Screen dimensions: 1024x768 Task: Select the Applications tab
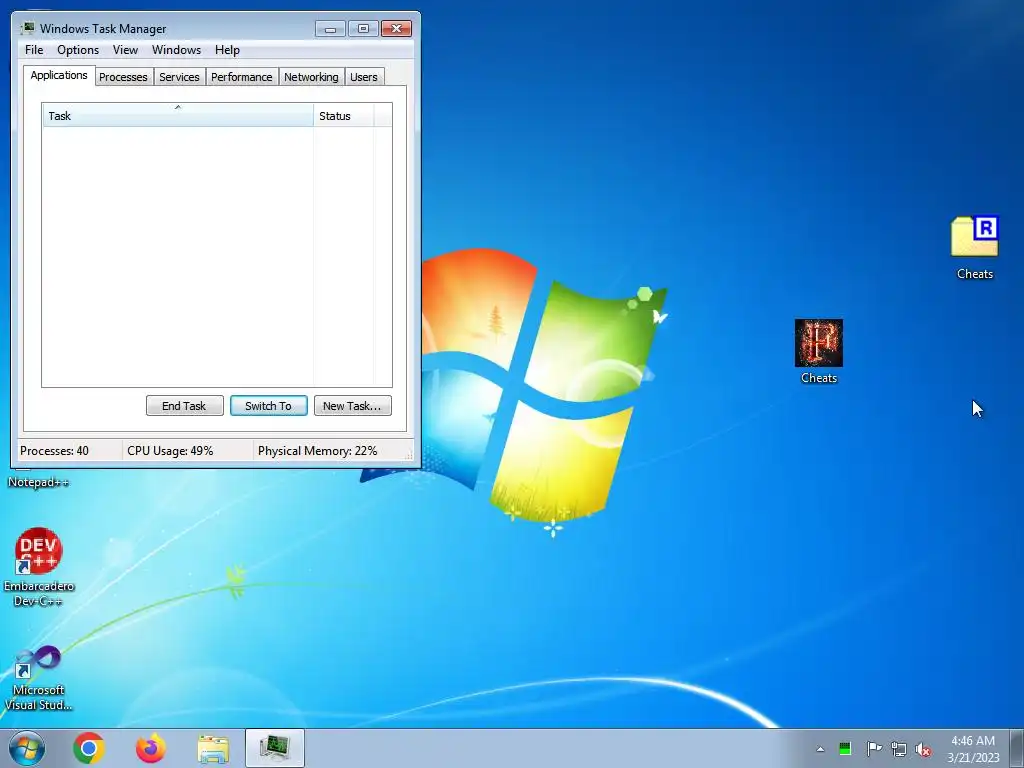(x=59, y=75)
